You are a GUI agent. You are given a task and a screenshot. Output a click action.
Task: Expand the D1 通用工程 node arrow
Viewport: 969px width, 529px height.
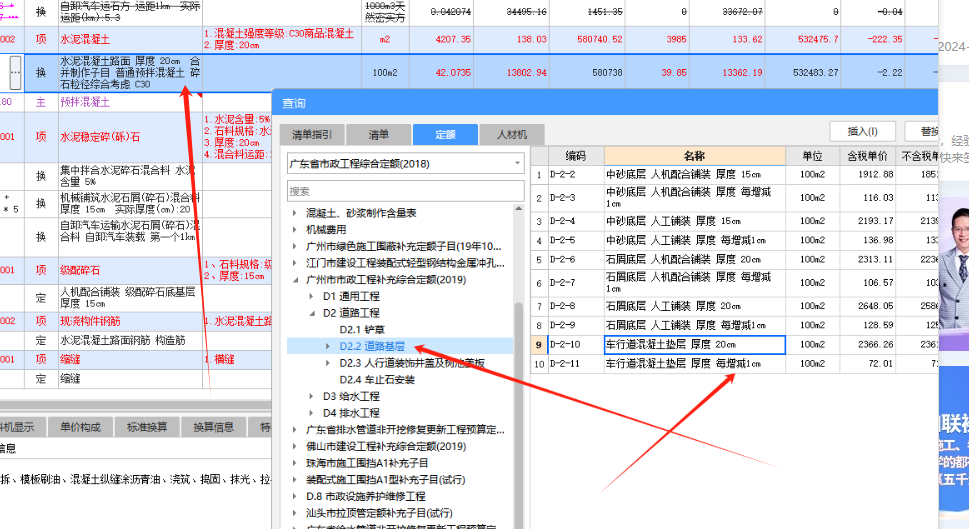(311, 296)
